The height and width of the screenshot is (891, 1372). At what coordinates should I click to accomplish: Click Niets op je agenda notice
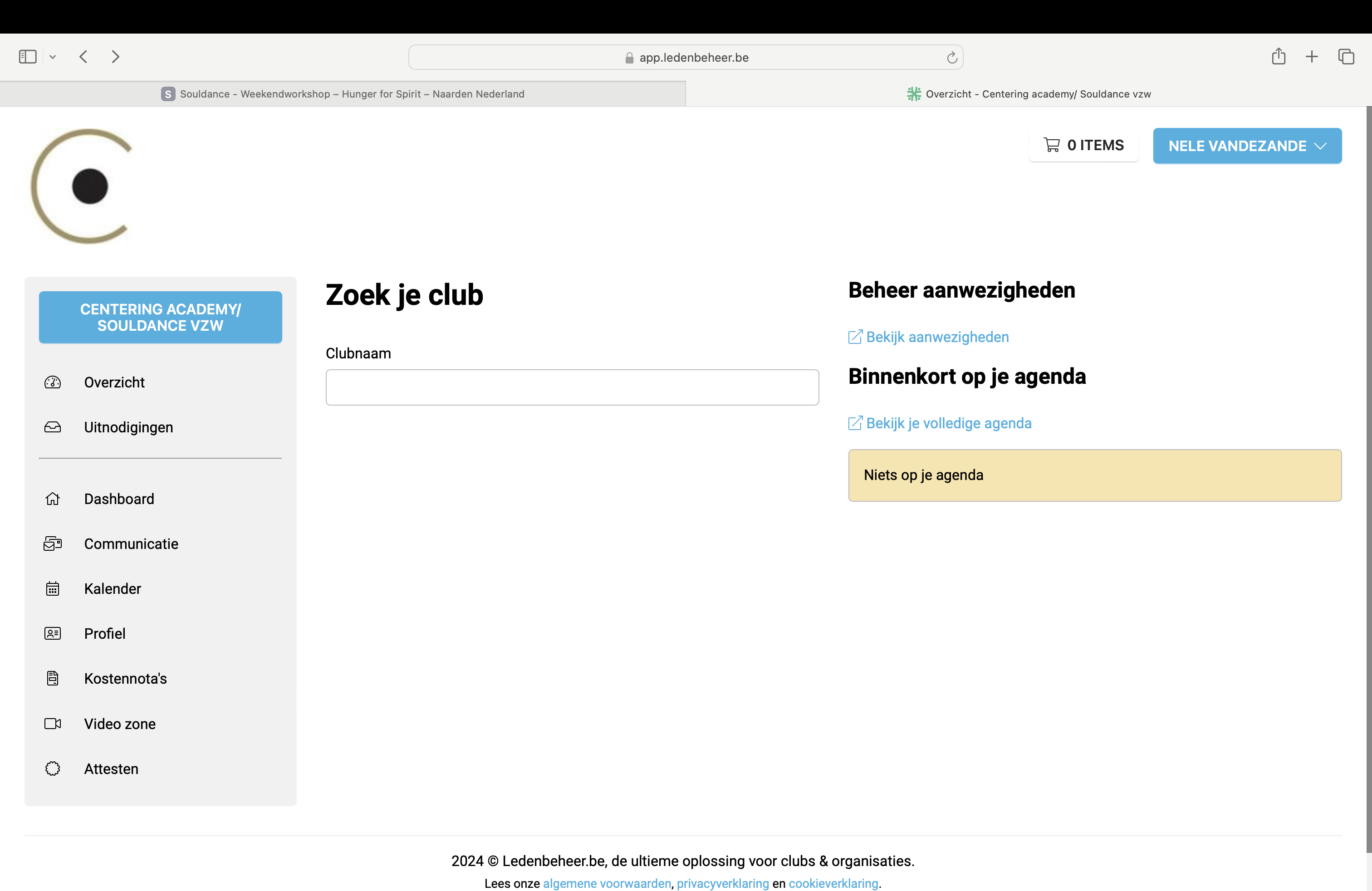1095,475
